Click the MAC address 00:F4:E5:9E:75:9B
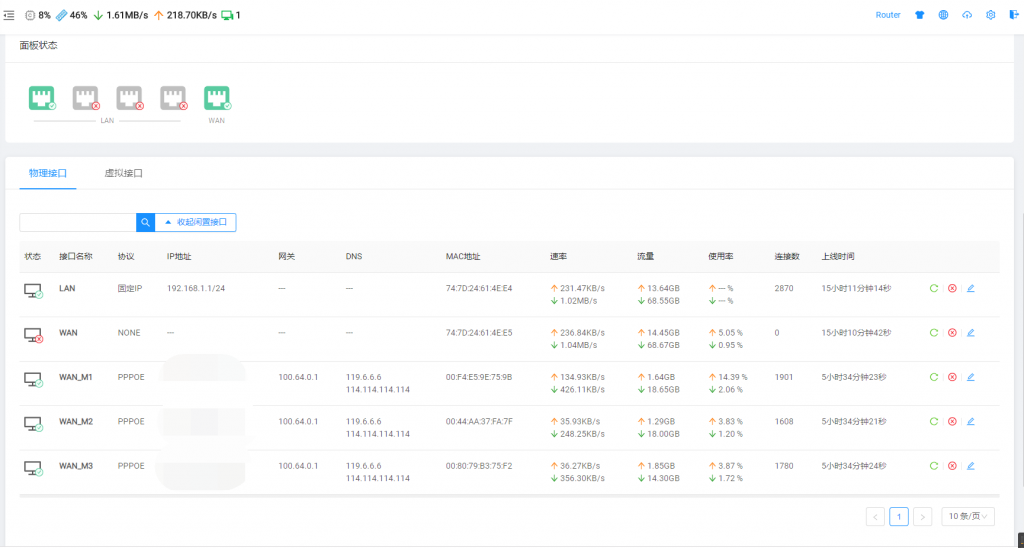Screen dimensions: 1024x548 coord(479,377)
